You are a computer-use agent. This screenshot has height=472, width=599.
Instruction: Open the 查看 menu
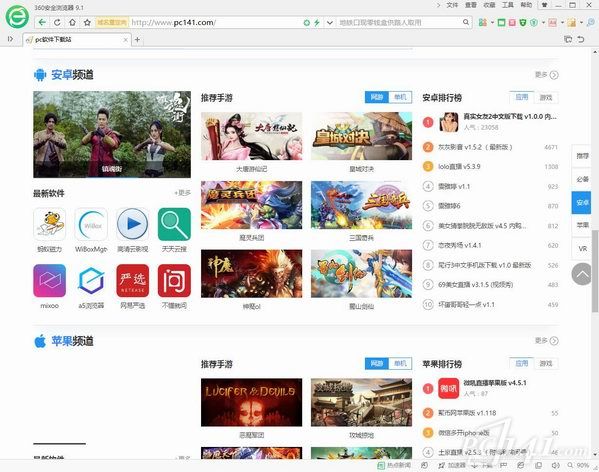click(x=471, y=5)
